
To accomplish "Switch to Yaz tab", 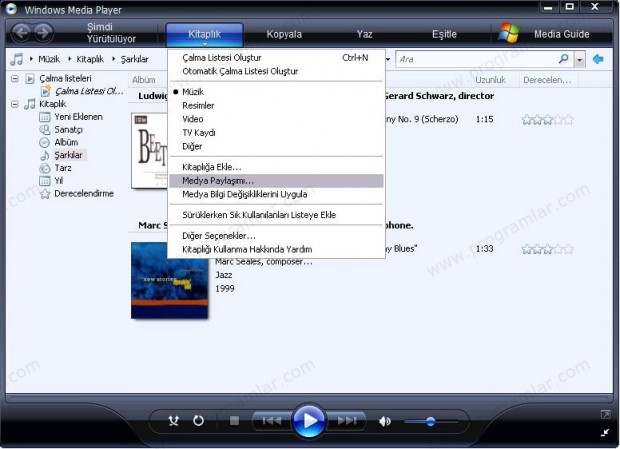I will point(364,34).
